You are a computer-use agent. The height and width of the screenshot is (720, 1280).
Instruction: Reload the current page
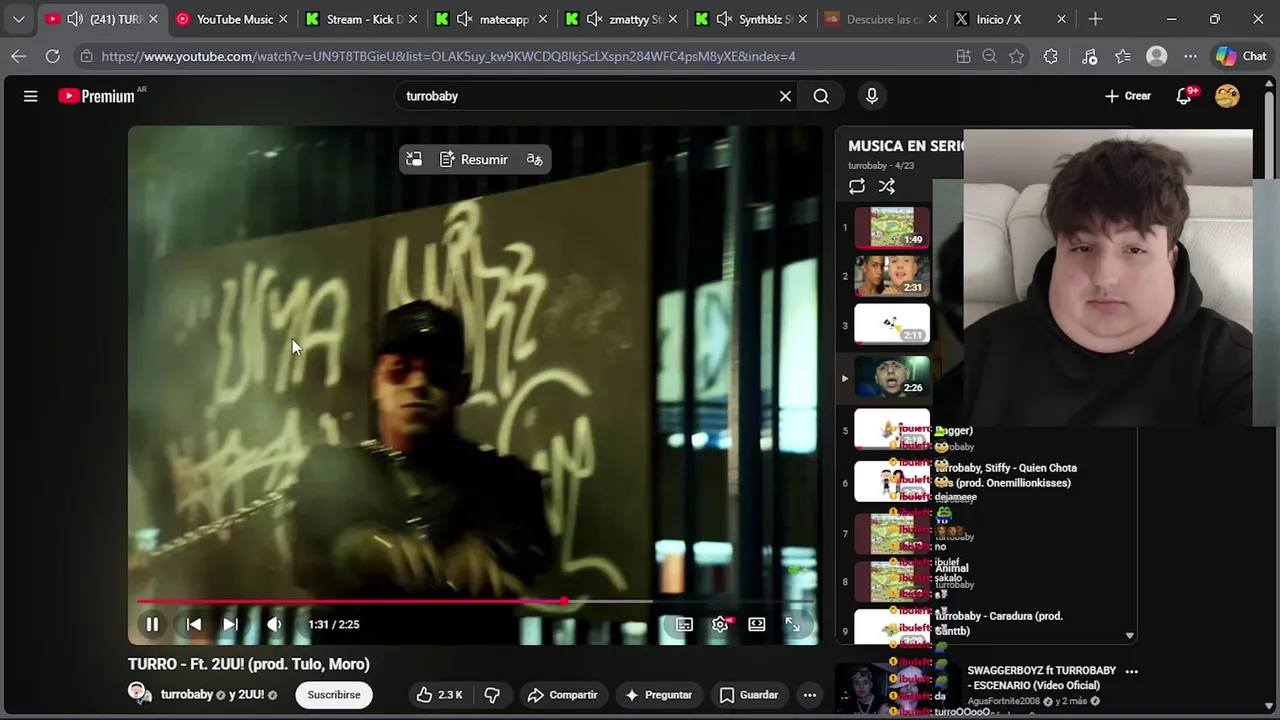pos(52,57)
